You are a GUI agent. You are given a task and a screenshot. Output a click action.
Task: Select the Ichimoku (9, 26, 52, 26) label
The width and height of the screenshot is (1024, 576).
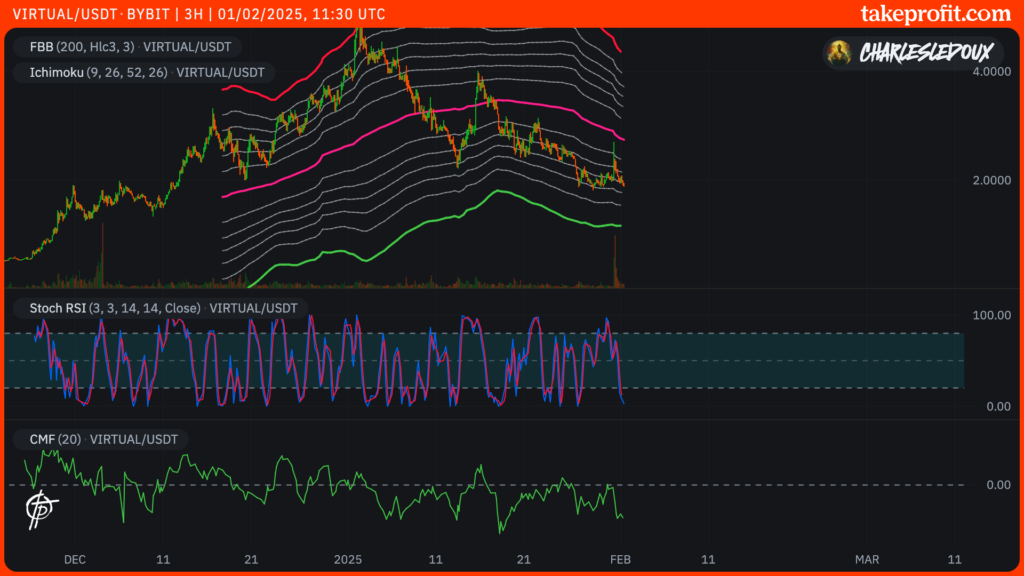(x=131, y=72)
